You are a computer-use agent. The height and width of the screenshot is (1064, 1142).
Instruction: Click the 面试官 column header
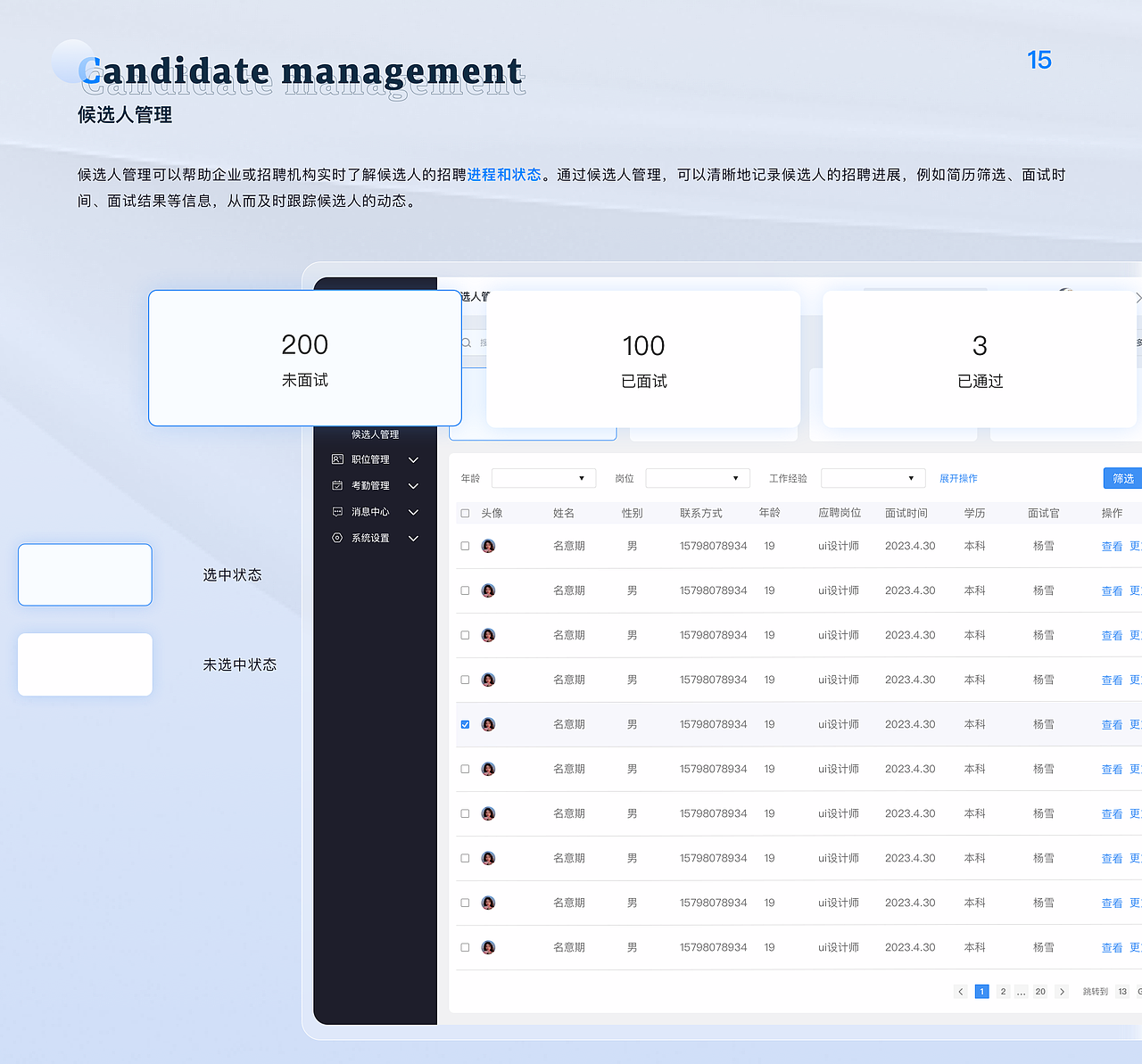click(1044, 513)
